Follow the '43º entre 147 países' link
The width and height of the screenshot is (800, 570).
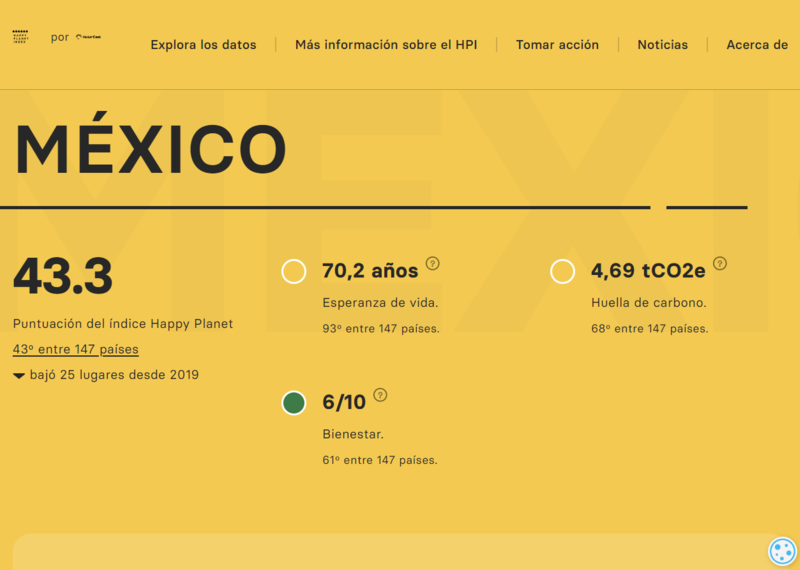pyautogui.click(x=76, y=350)
